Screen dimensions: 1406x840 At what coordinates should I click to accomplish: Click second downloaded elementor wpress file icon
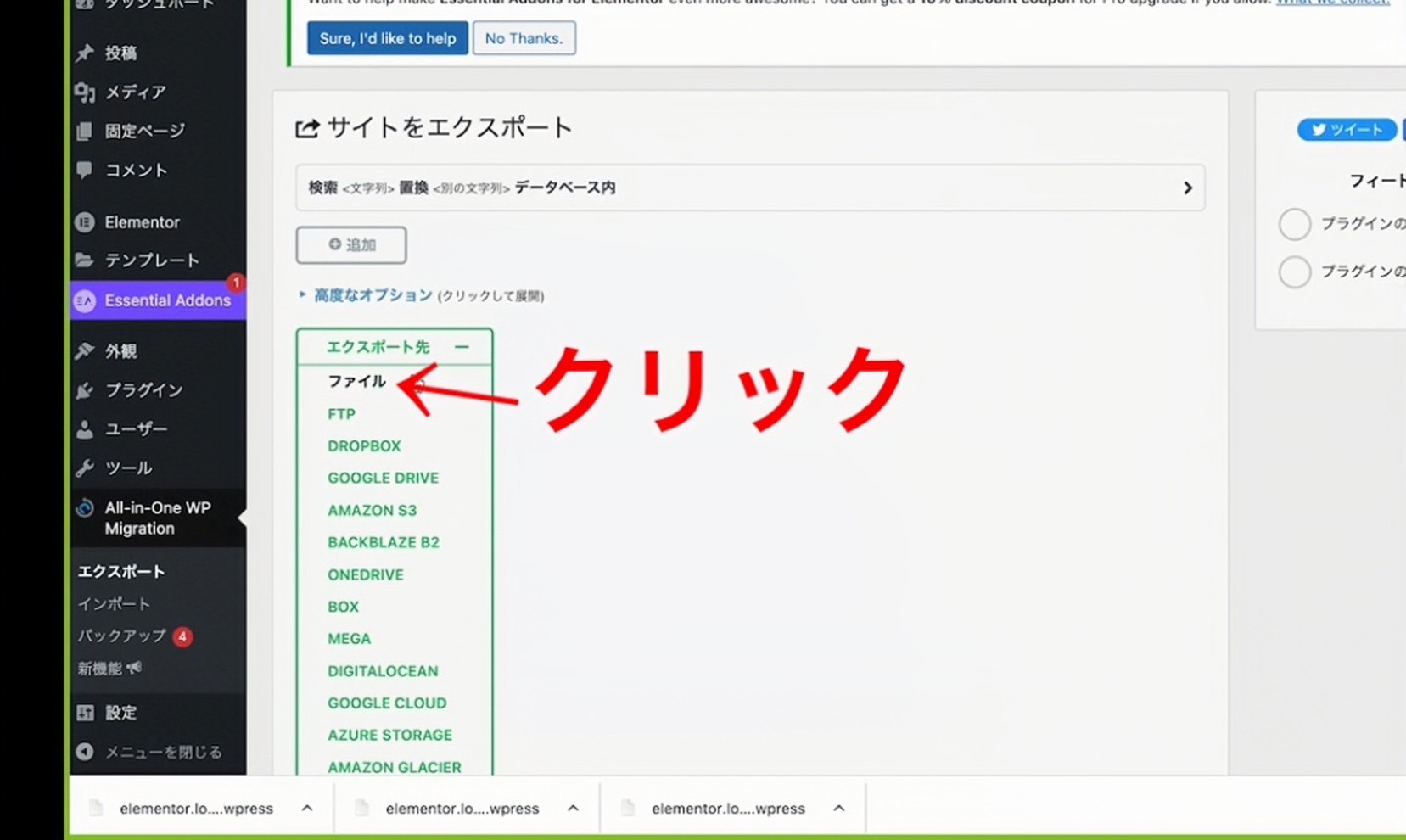pos(361,808)
